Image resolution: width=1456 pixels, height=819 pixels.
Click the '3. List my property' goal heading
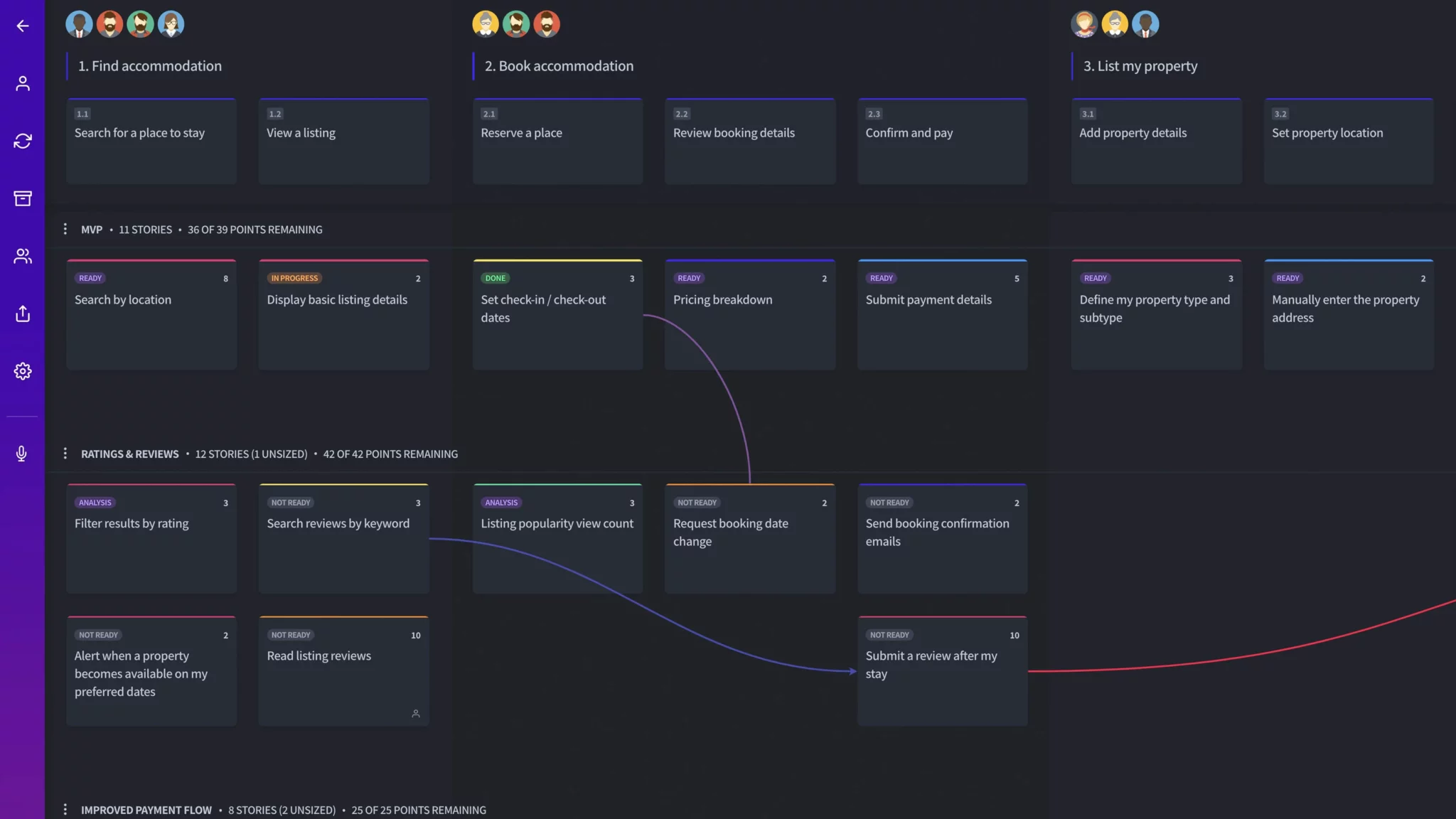(x=1140, y=66)
